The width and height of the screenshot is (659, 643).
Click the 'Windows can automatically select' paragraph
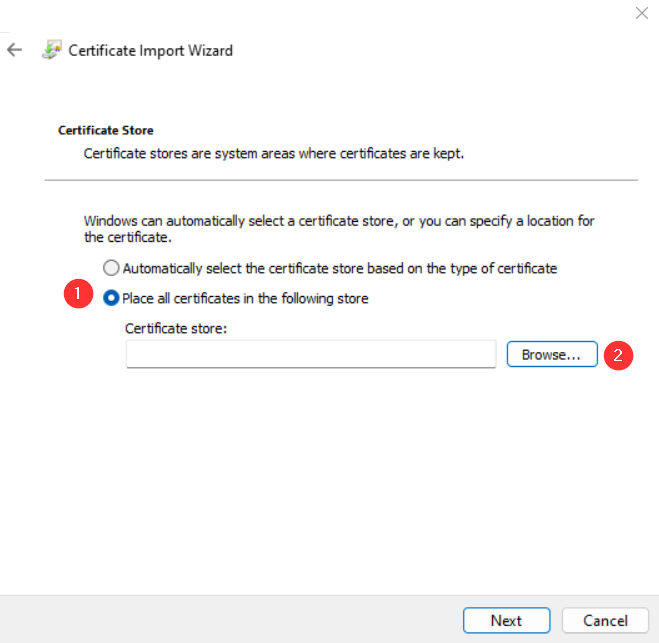pos(339,229)
